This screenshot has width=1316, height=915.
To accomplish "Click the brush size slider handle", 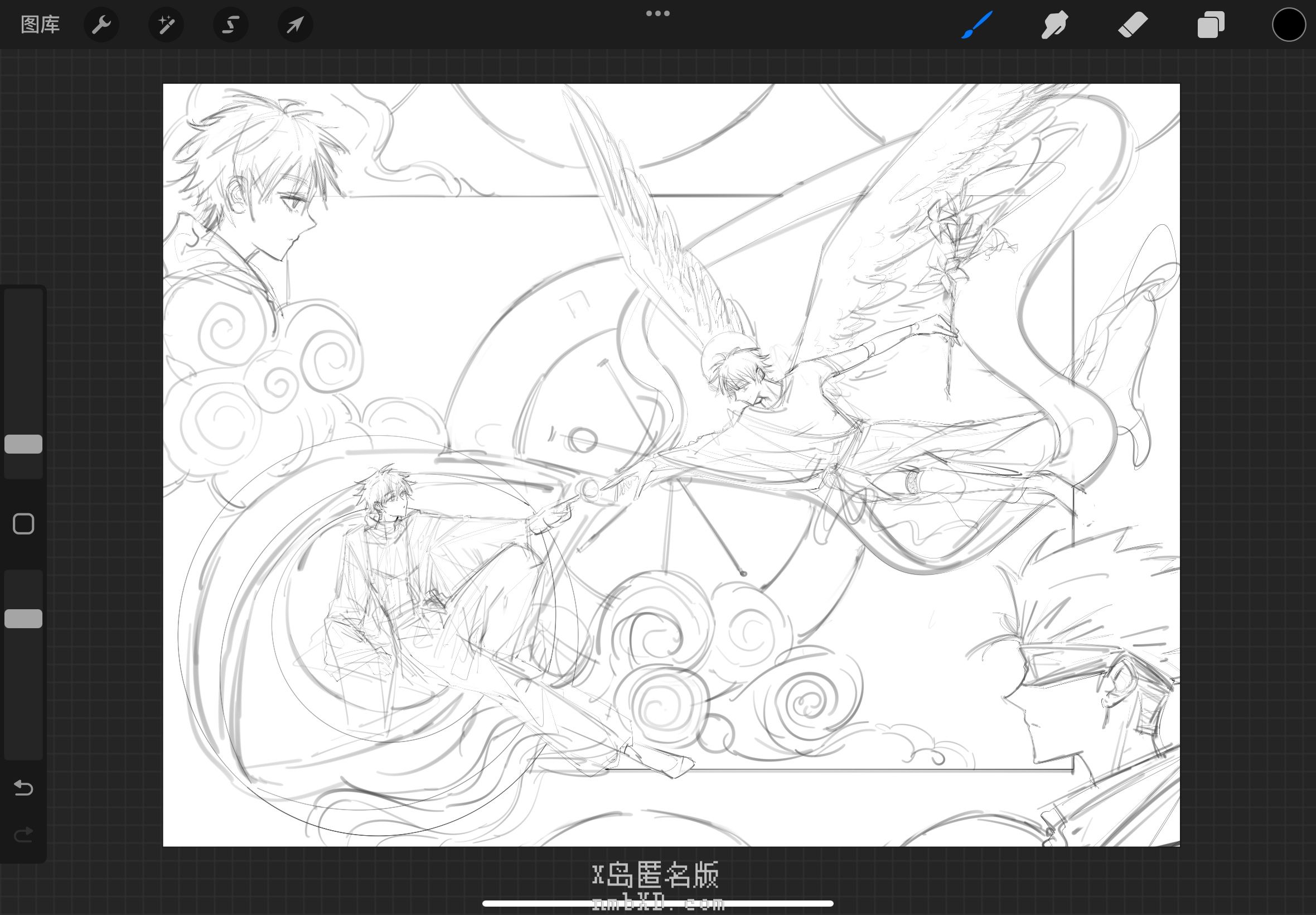I will coord(23,444).
